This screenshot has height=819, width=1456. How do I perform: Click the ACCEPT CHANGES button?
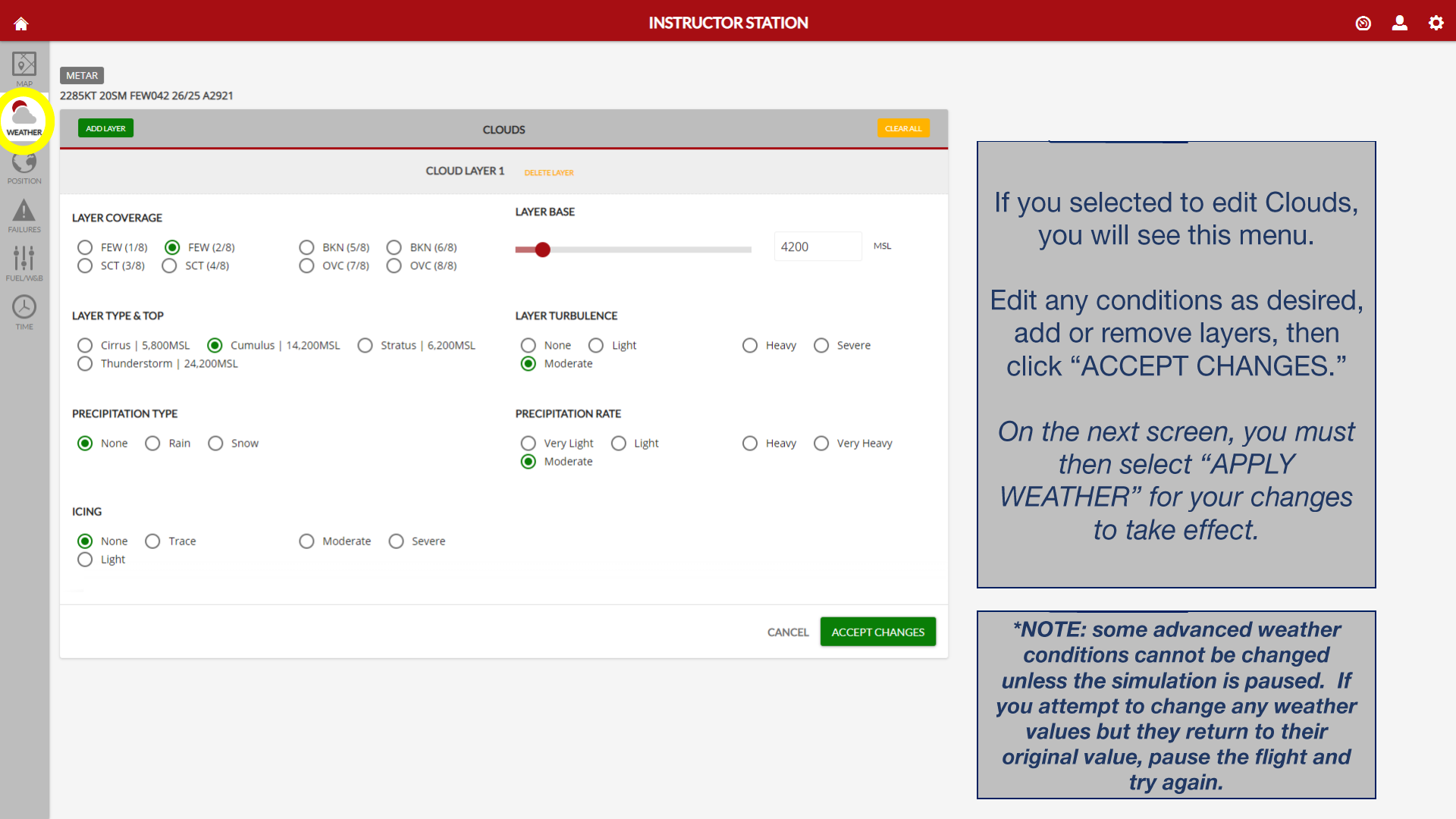point(877,632)
